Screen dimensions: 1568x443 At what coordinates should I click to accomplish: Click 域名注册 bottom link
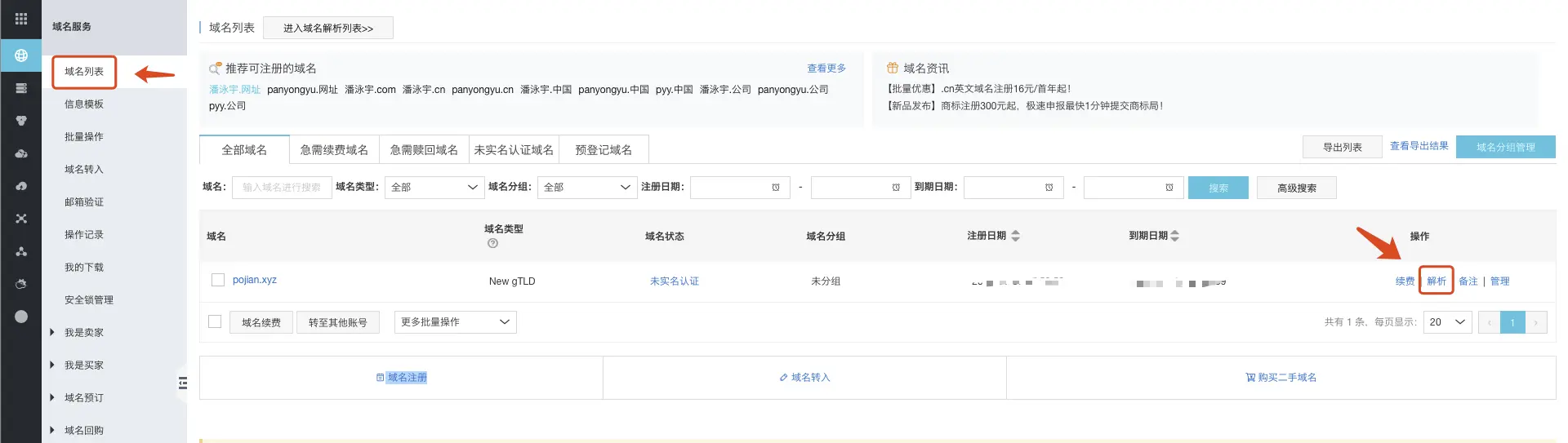click(x=402, y=378)
